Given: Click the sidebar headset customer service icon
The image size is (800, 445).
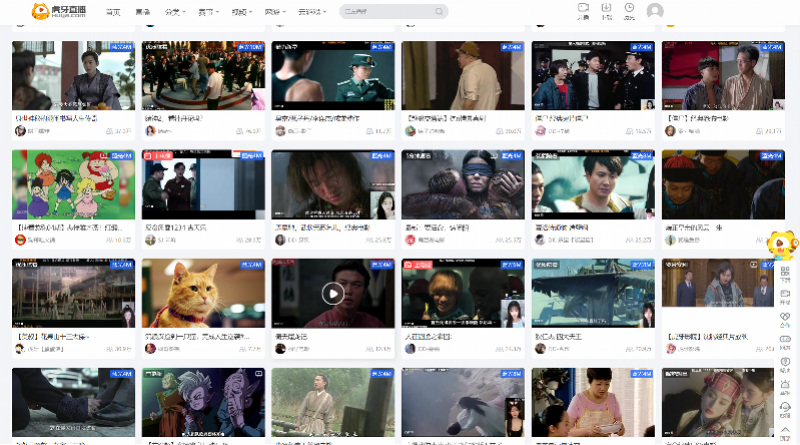Looking at the screenshot, I should coord(785,406).
